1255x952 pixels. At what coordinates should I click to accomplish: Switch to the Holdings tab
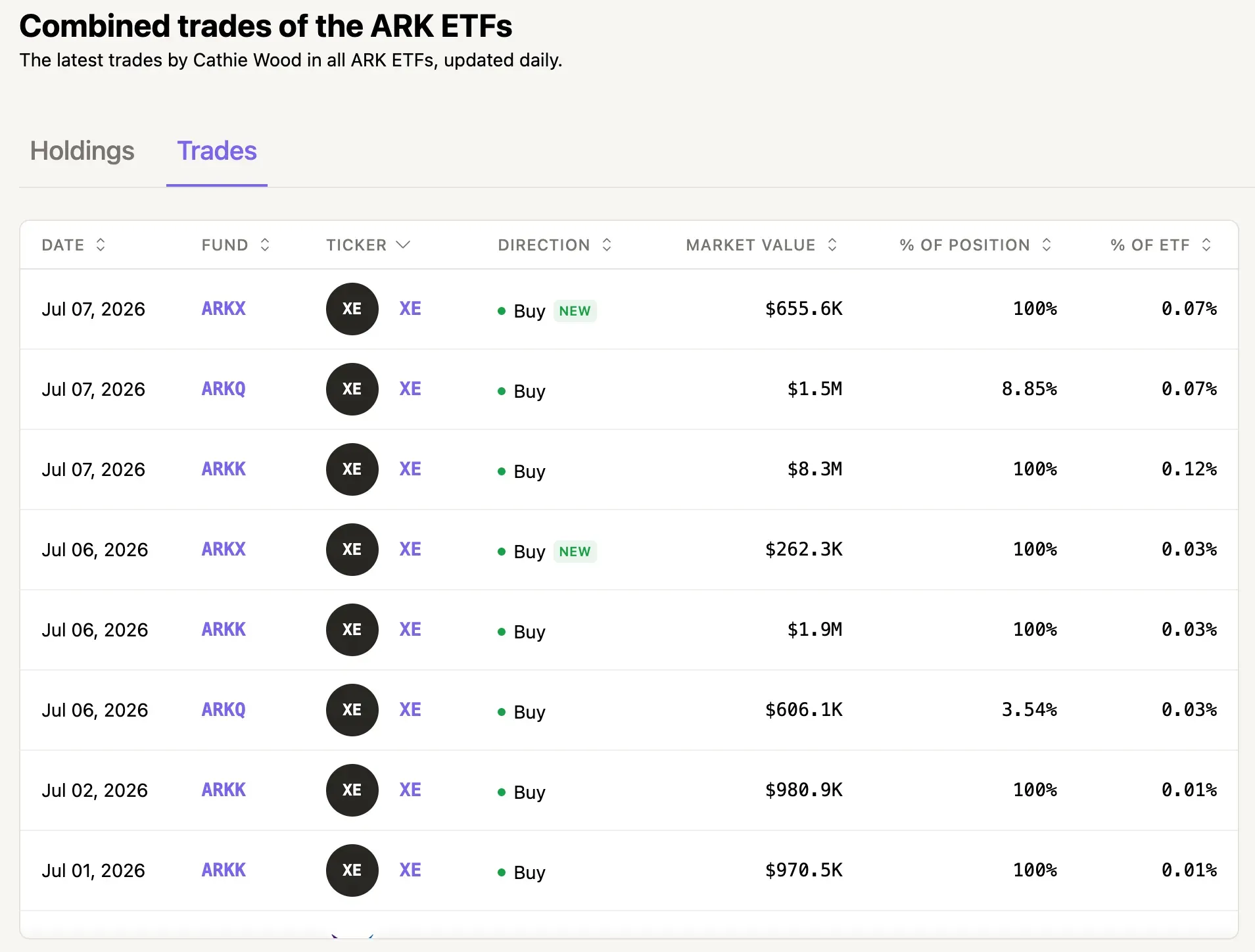82,151
